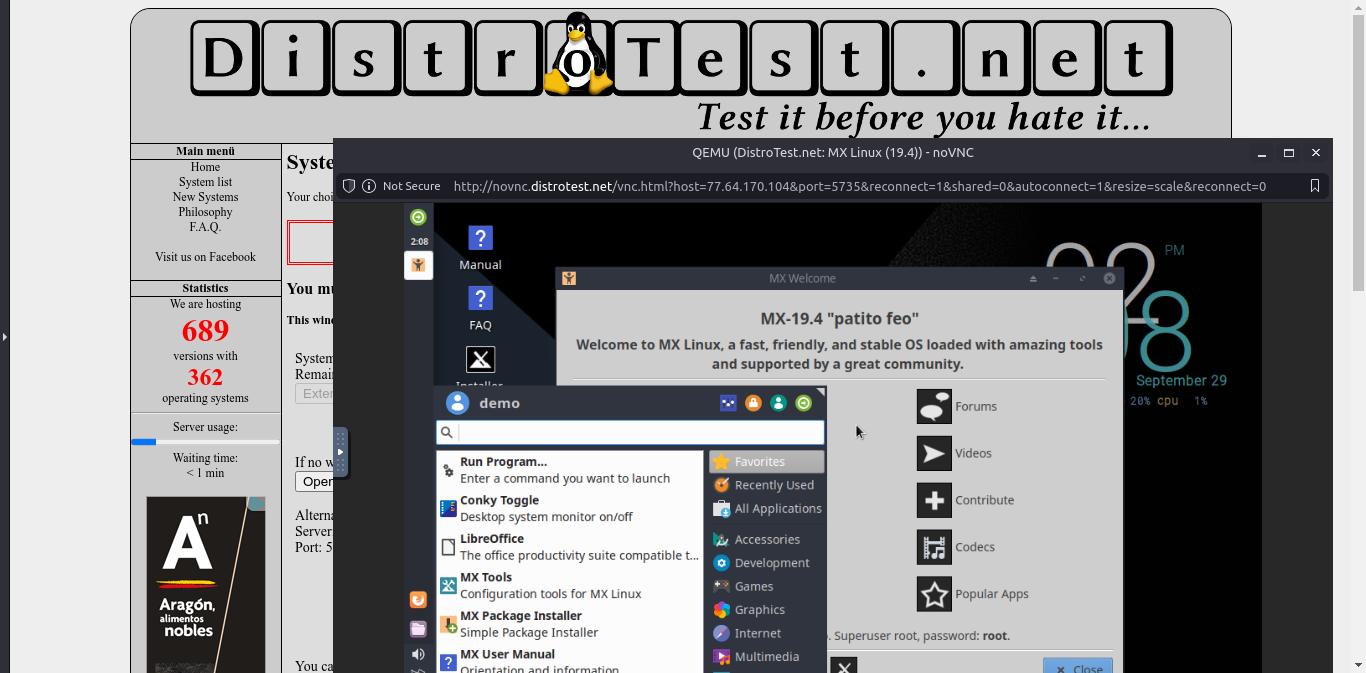Open the New Systems link
The image size is (1366, 673).
205,197
